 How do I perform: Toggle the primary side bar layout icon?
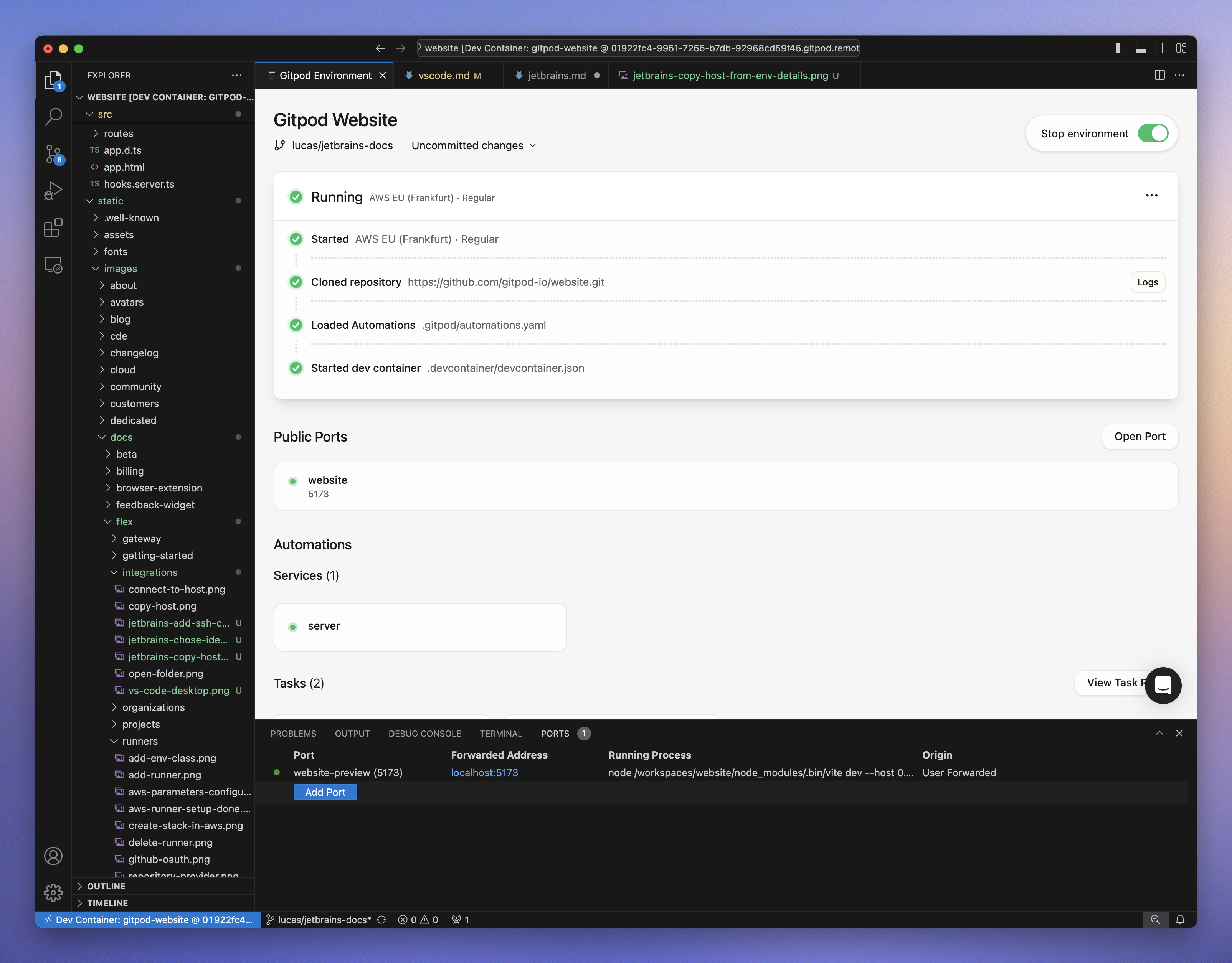pyautogui.click(x=1121, y=48)
